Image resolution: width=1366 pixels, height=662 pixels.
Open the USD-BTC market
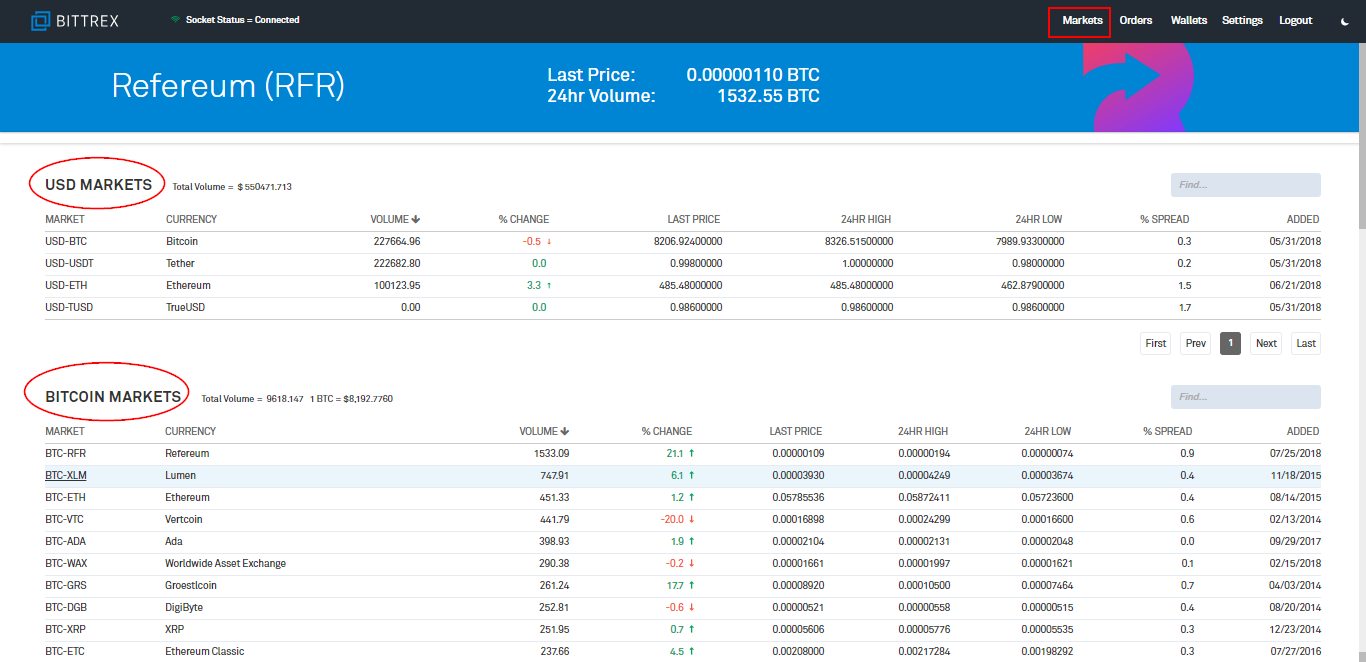[66, 241]
